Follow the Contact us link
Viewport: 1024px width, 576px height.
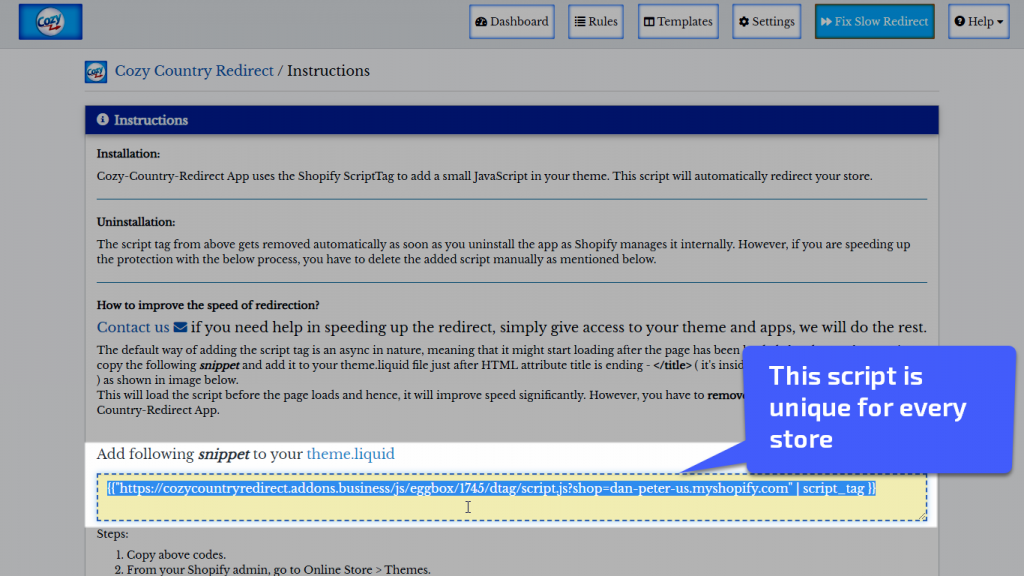pos(133,327)
